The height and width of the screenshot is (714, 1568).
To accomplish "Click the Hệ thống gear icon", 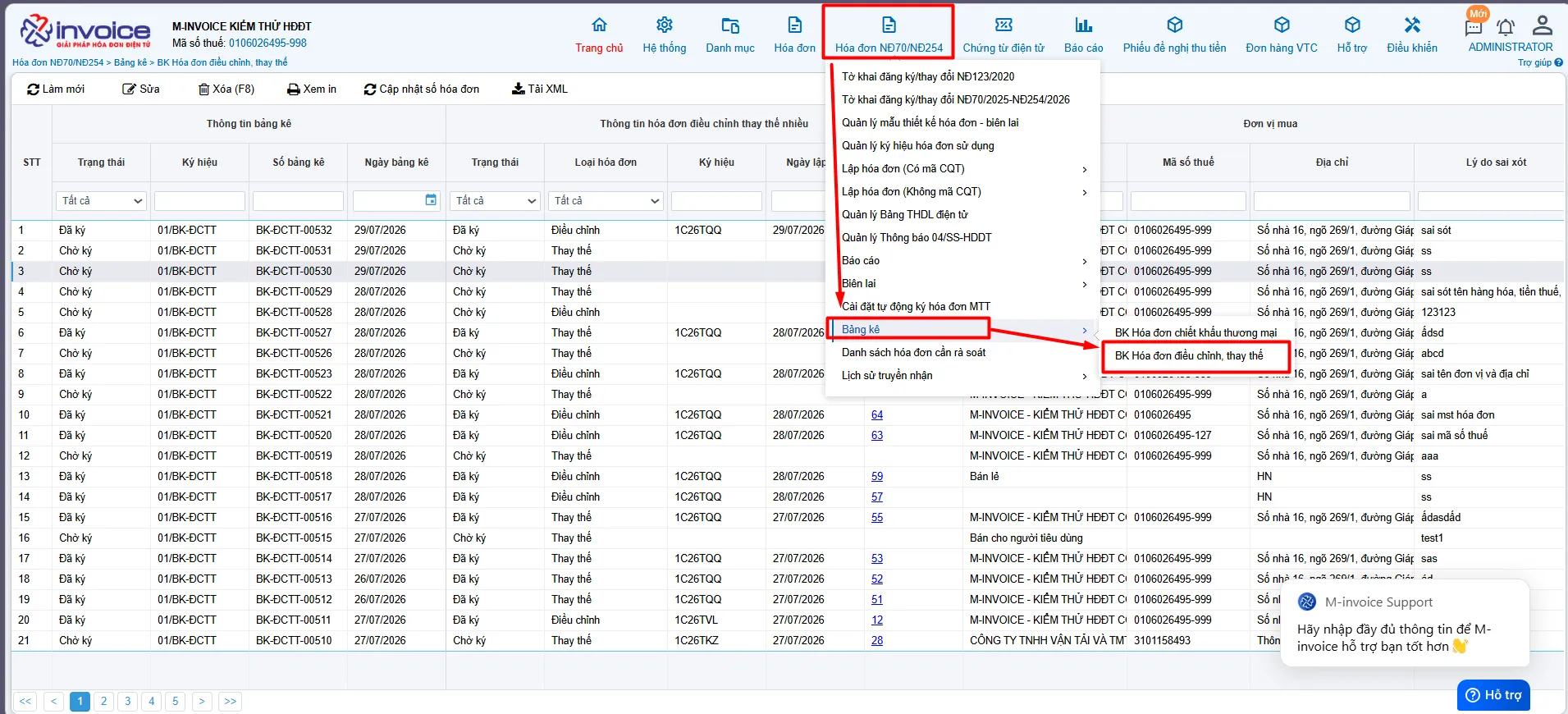I will (665, 25).
